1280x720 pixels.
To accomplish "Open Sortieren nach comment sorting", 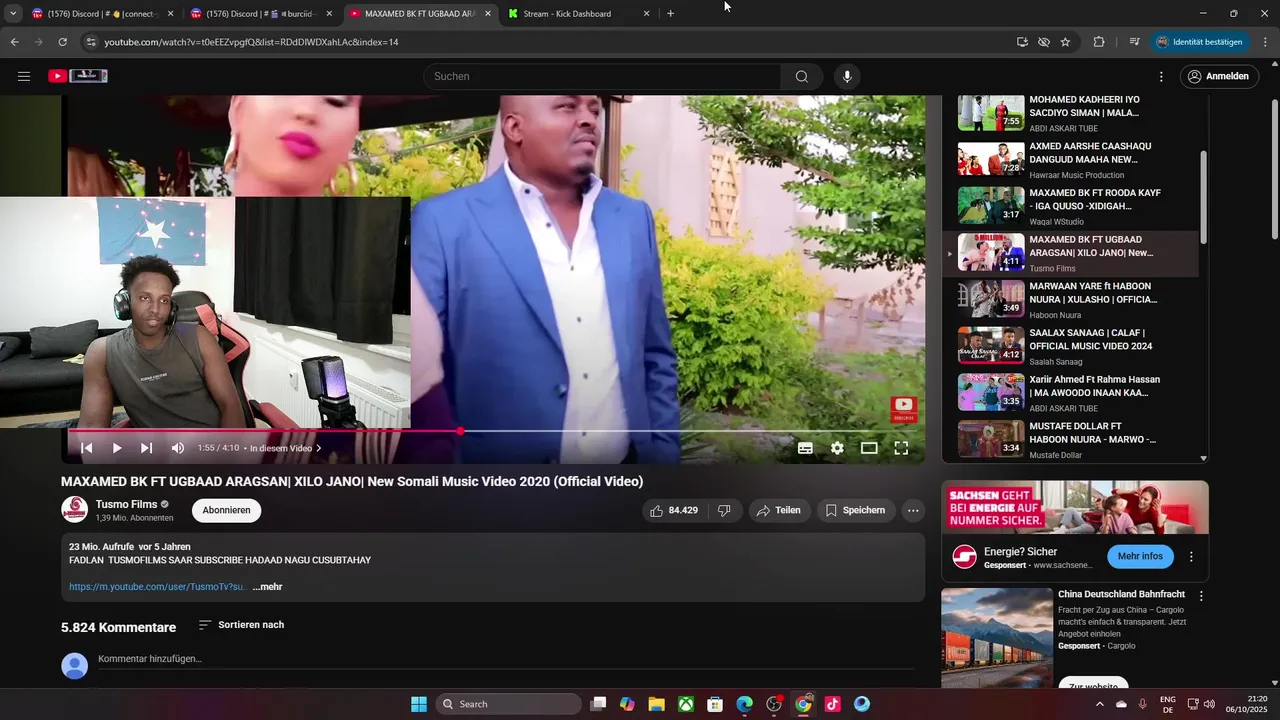I will [241, 625].
